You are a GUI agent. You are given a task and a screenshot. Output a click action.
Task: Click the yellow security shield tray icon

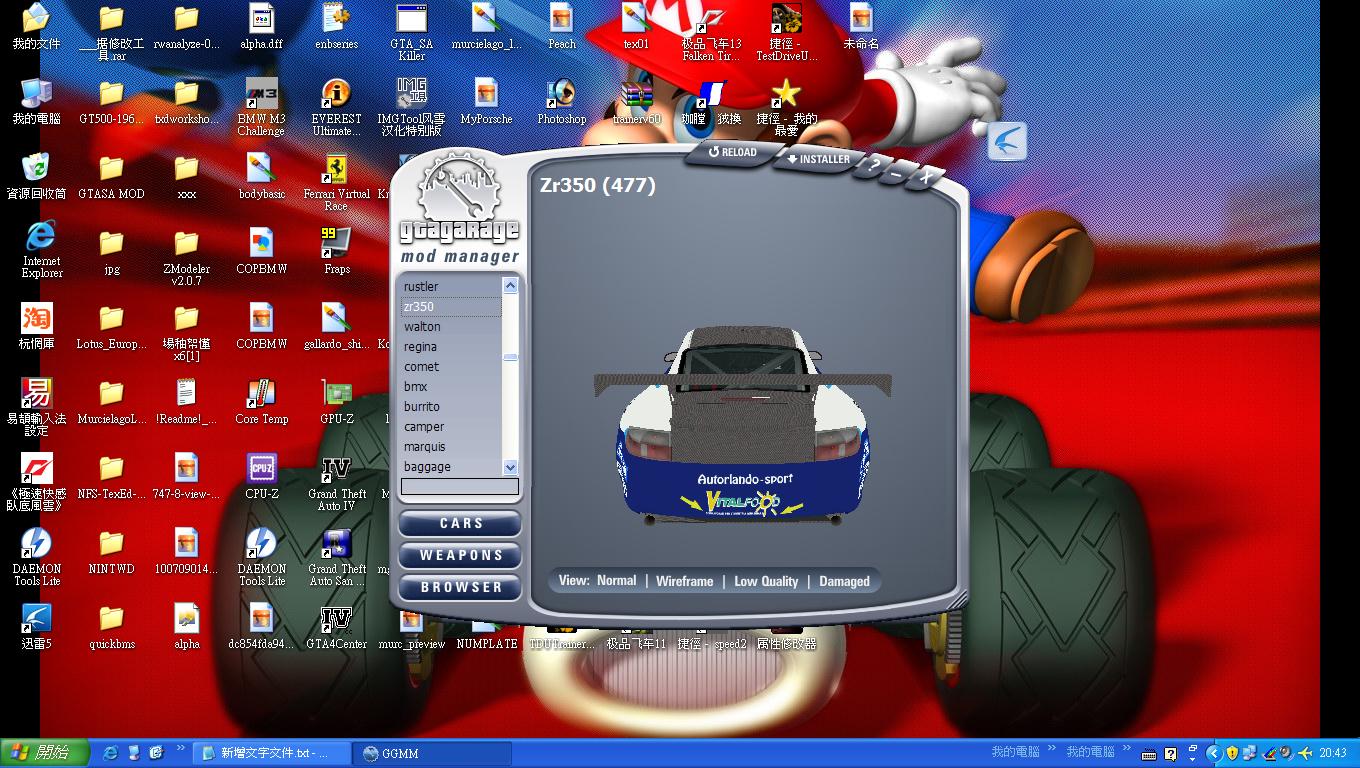pyautogui.click(x=1232, y=753)
